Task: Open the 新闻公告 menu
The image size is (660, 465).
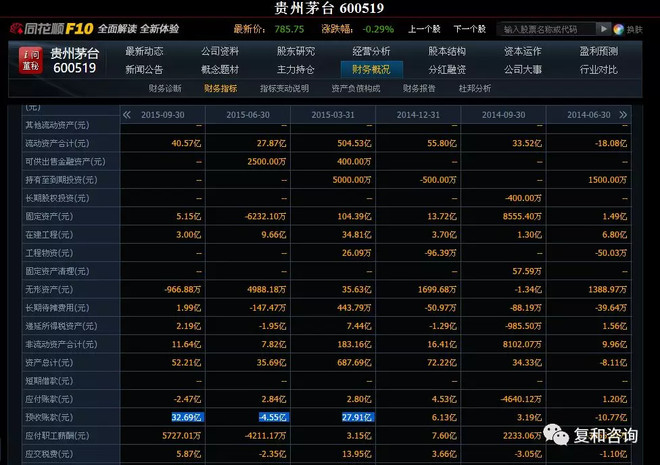Action: tap(144, 69)
